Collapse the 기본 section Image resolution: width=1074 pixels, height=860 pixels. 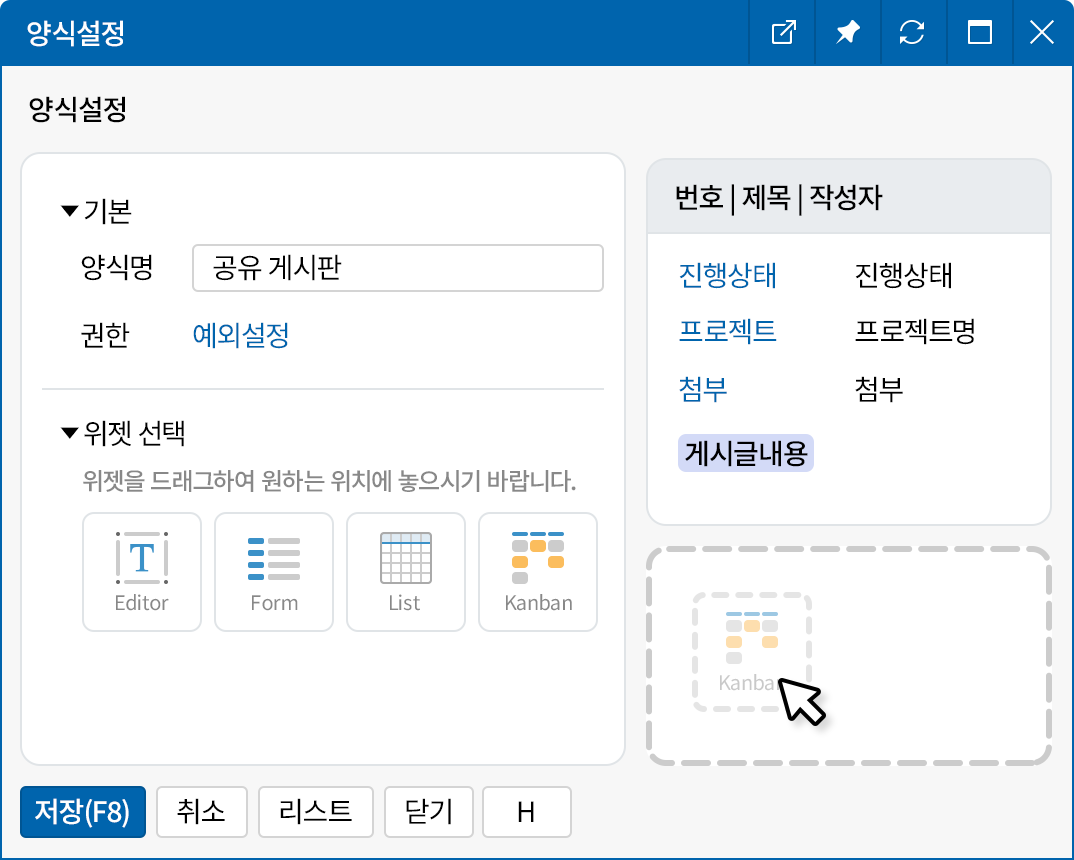pos(66,211)
